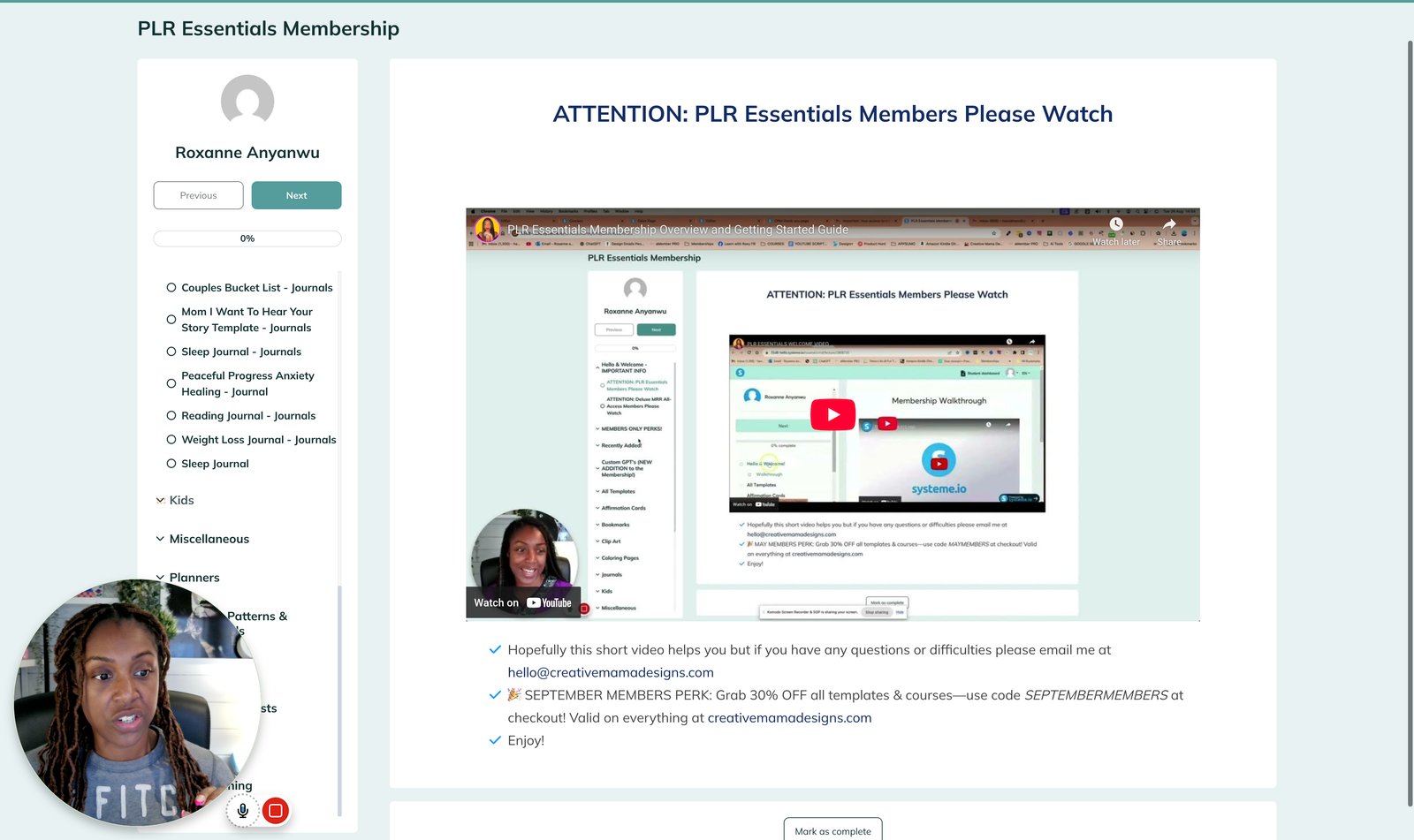Mark Reading Journal - Journals circle

pos(171,415)
